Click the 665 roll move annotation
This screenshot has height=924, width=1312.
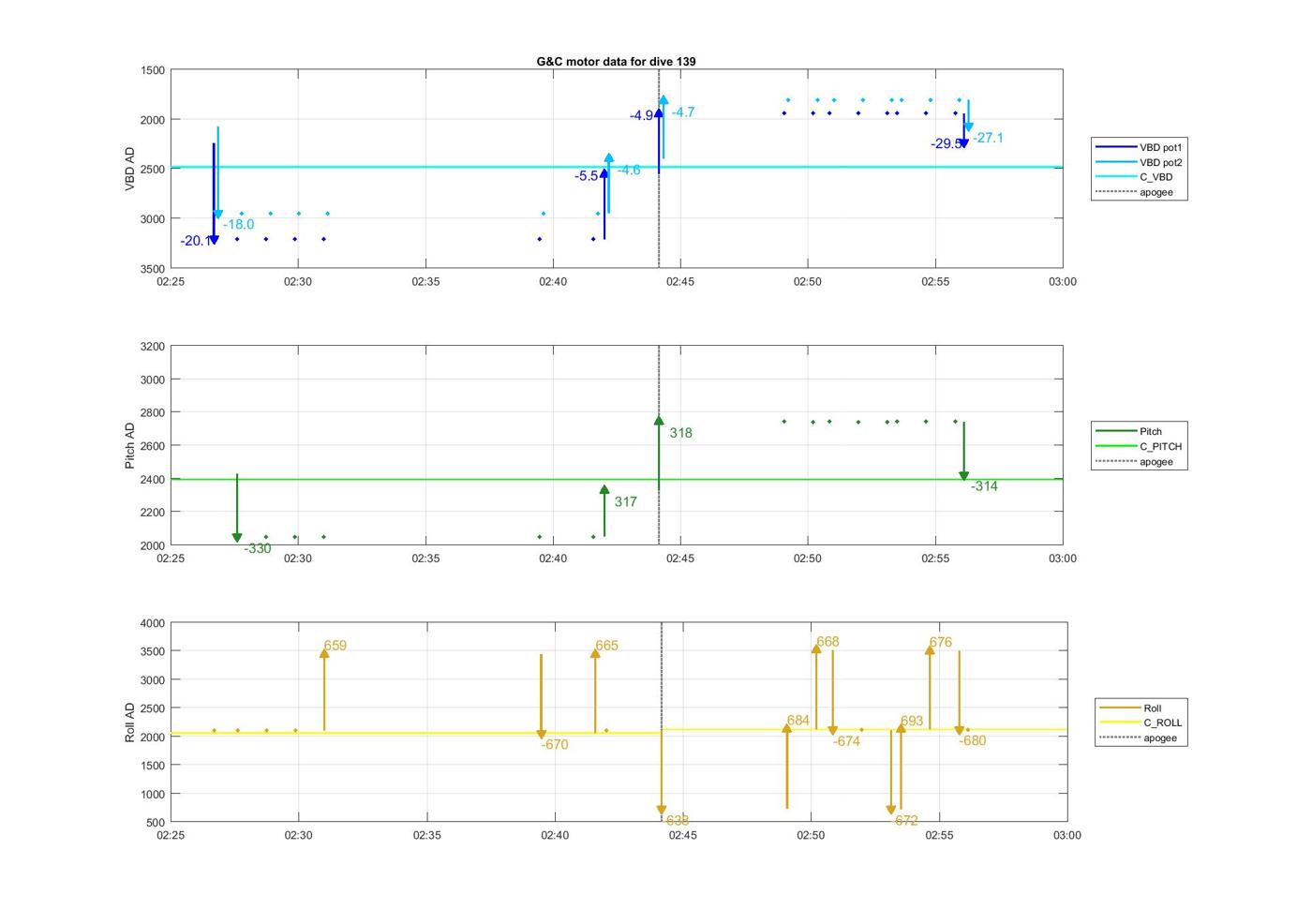point(607,645)
